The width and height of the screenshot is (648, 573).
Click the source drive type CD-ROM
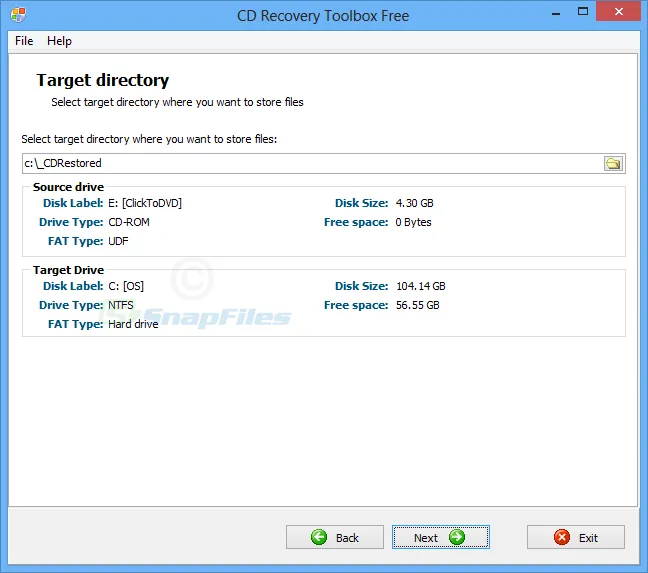pos(129,222)
